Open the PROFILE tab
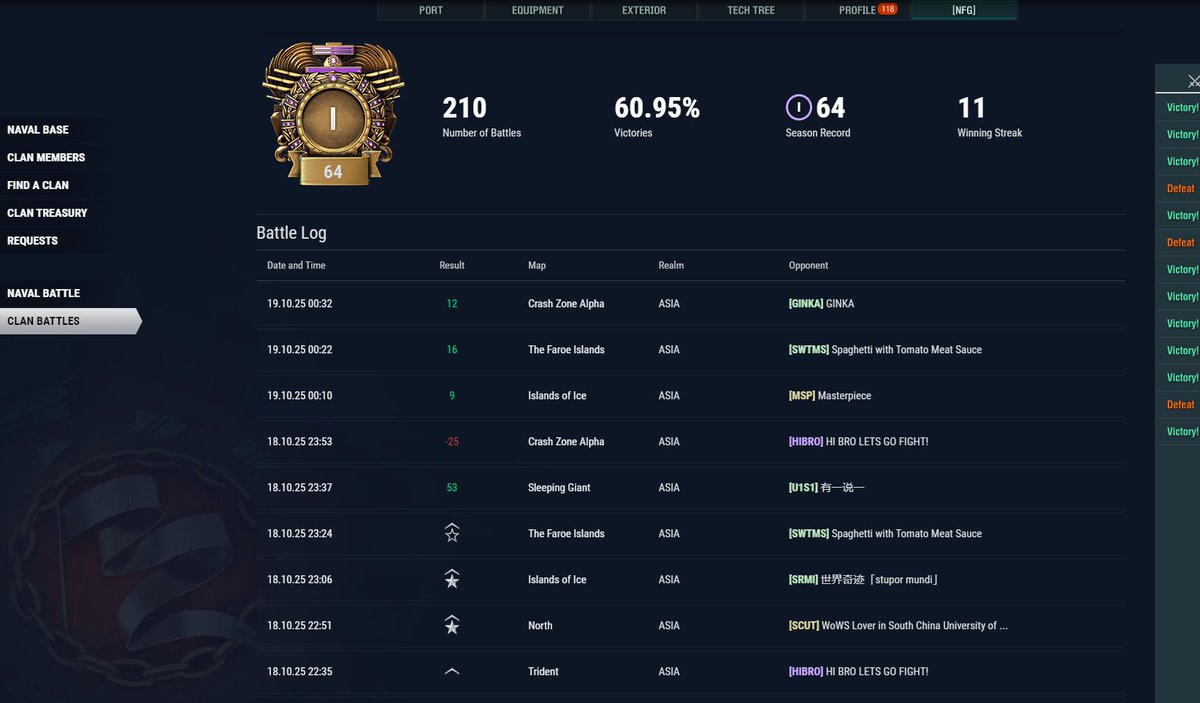The height and width of the screenshot is (703, 1200). 857,10
